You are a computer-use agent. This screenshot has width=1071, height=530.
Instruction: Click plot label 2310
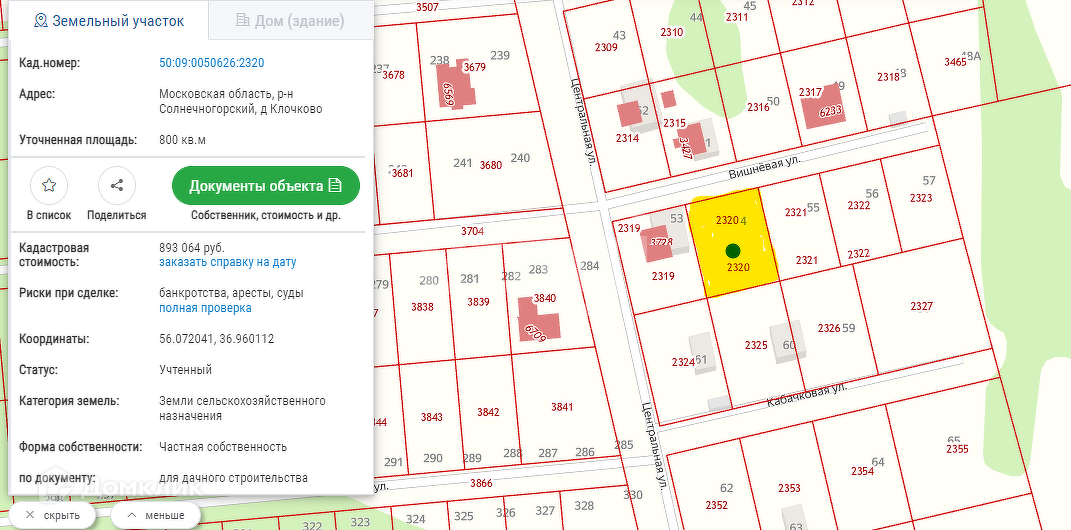pyautogui.click(x=671, y=32)
